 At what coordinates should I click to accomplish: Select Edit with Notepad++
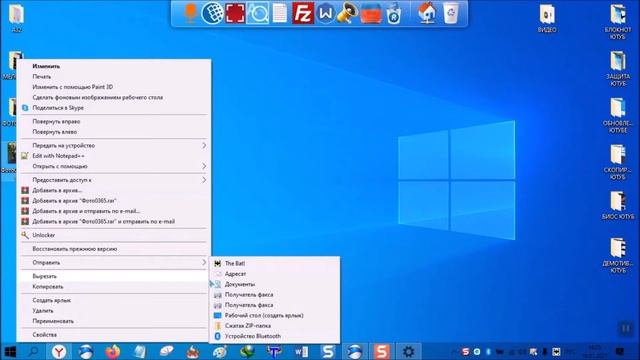pos(114,156)
